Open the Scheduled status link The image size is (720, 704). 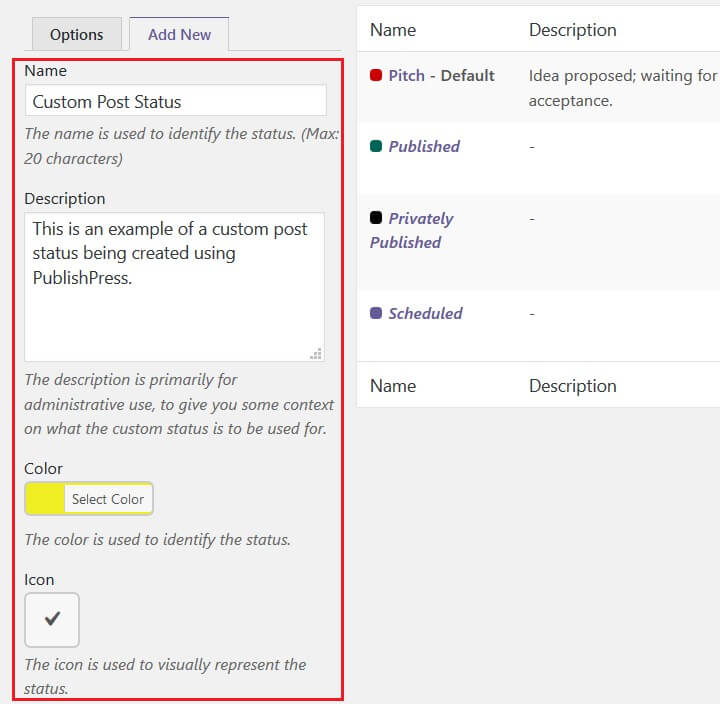(x=425, y=314)
